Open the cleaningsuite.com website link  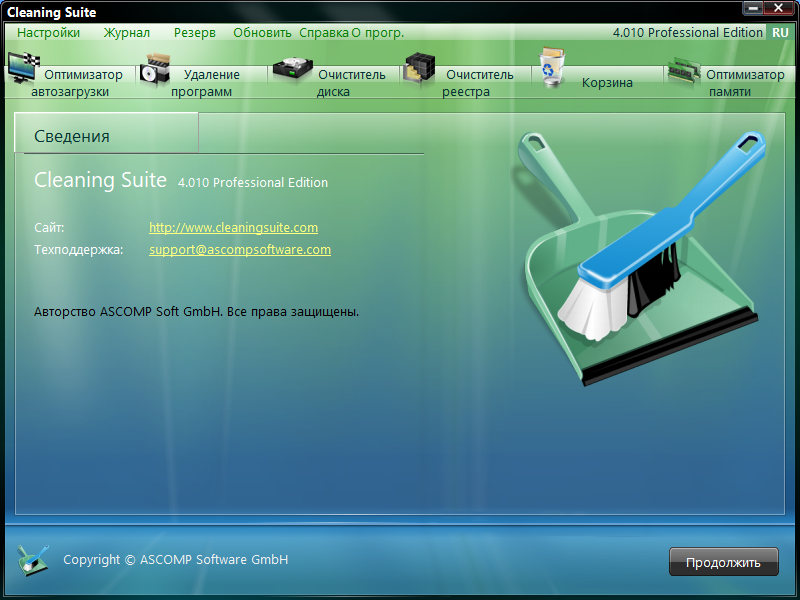point(233,228)
